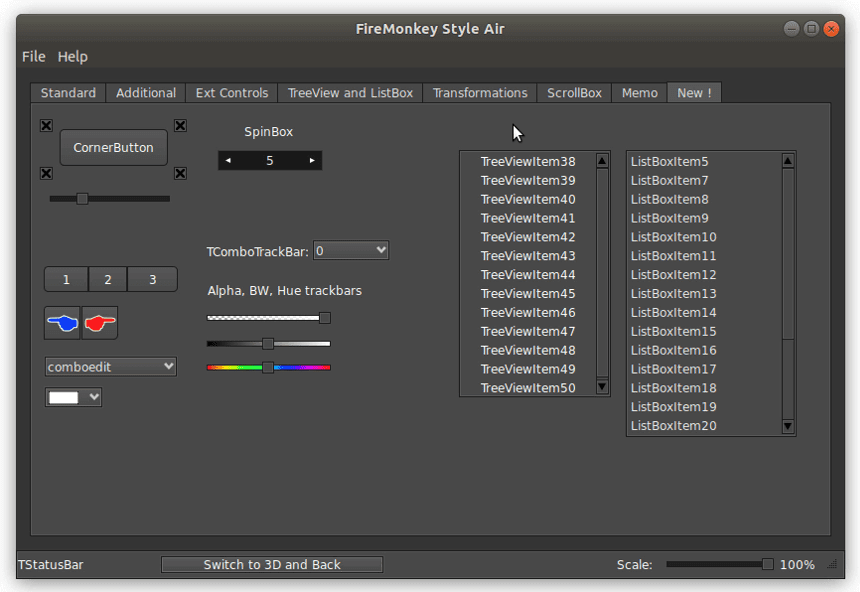Click ListBox scrollbar up arrow

788,161
